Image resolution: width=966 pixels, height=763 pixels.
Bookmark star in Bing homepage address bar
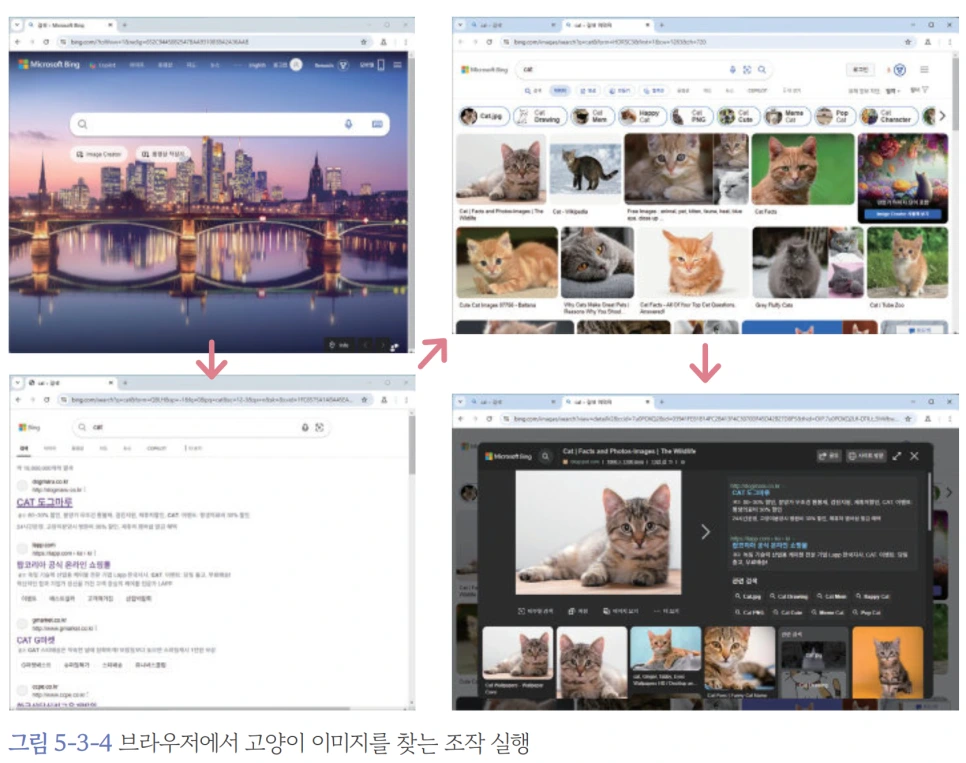pyautogui.click(x=363, y=42)
